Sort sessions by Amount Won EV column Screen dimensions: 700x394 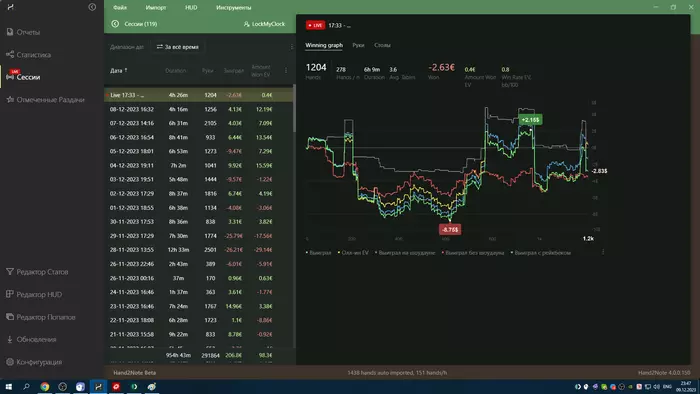click(x=261, y=71)
